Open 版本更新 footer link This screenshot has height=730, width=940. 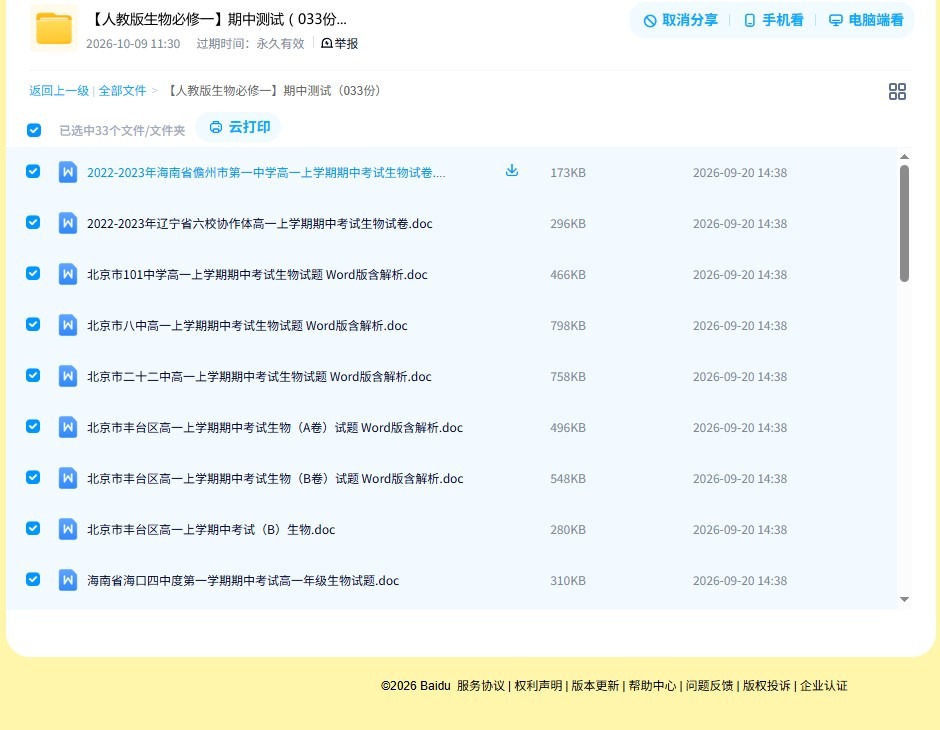[595, 686]
